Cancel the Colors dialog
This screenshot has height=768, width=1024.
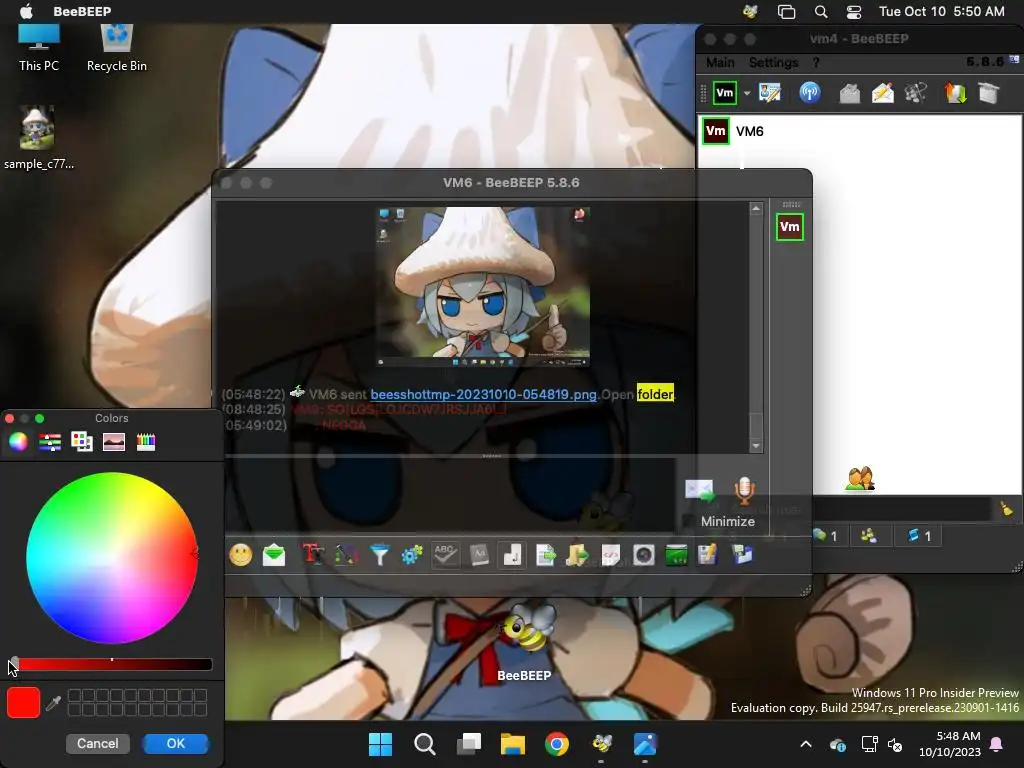point(98,744)
